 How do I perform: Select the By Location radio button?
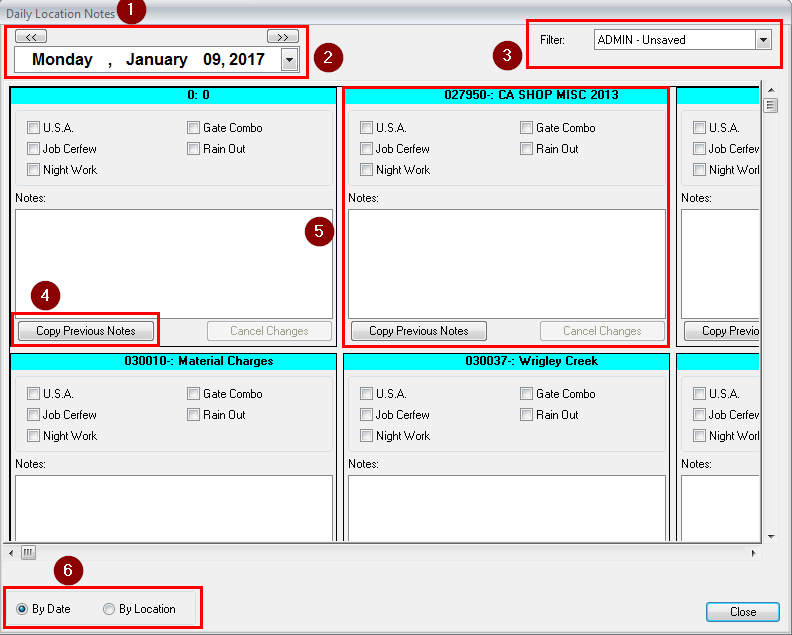[110, 609]
